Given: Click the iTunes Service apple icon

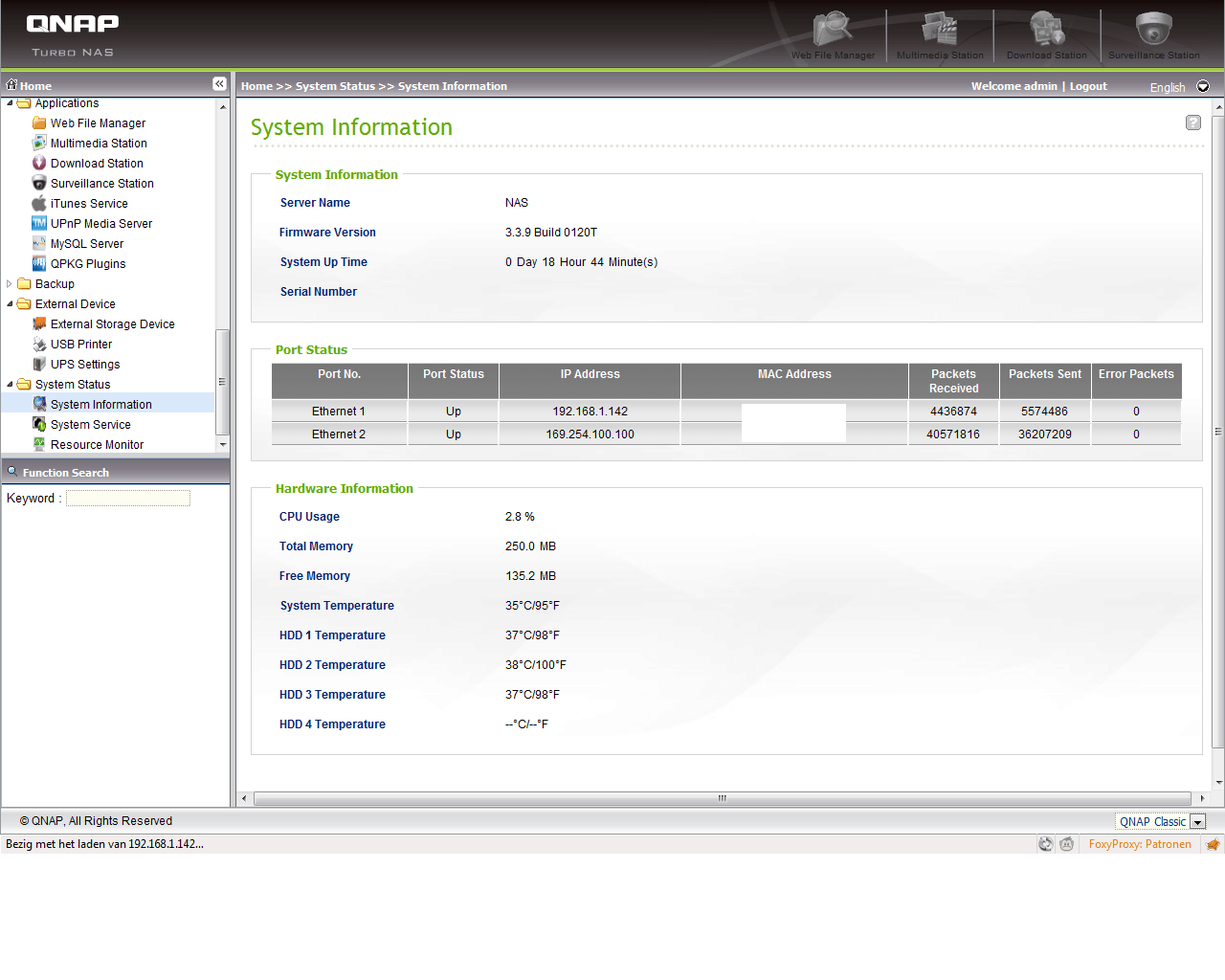Looking at the screenshot, I should coord(39,203).
